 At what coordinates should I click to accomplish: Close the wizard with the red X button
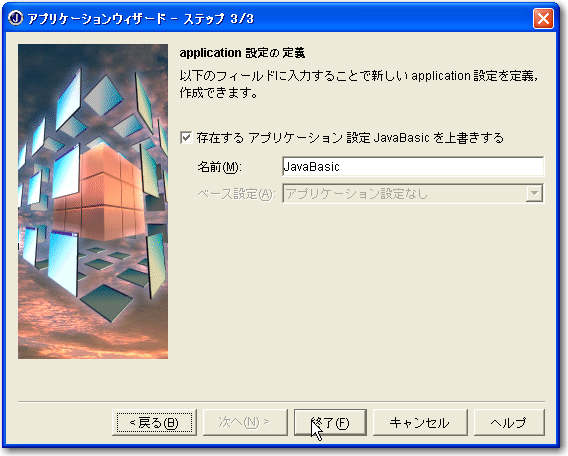[543, 18]
